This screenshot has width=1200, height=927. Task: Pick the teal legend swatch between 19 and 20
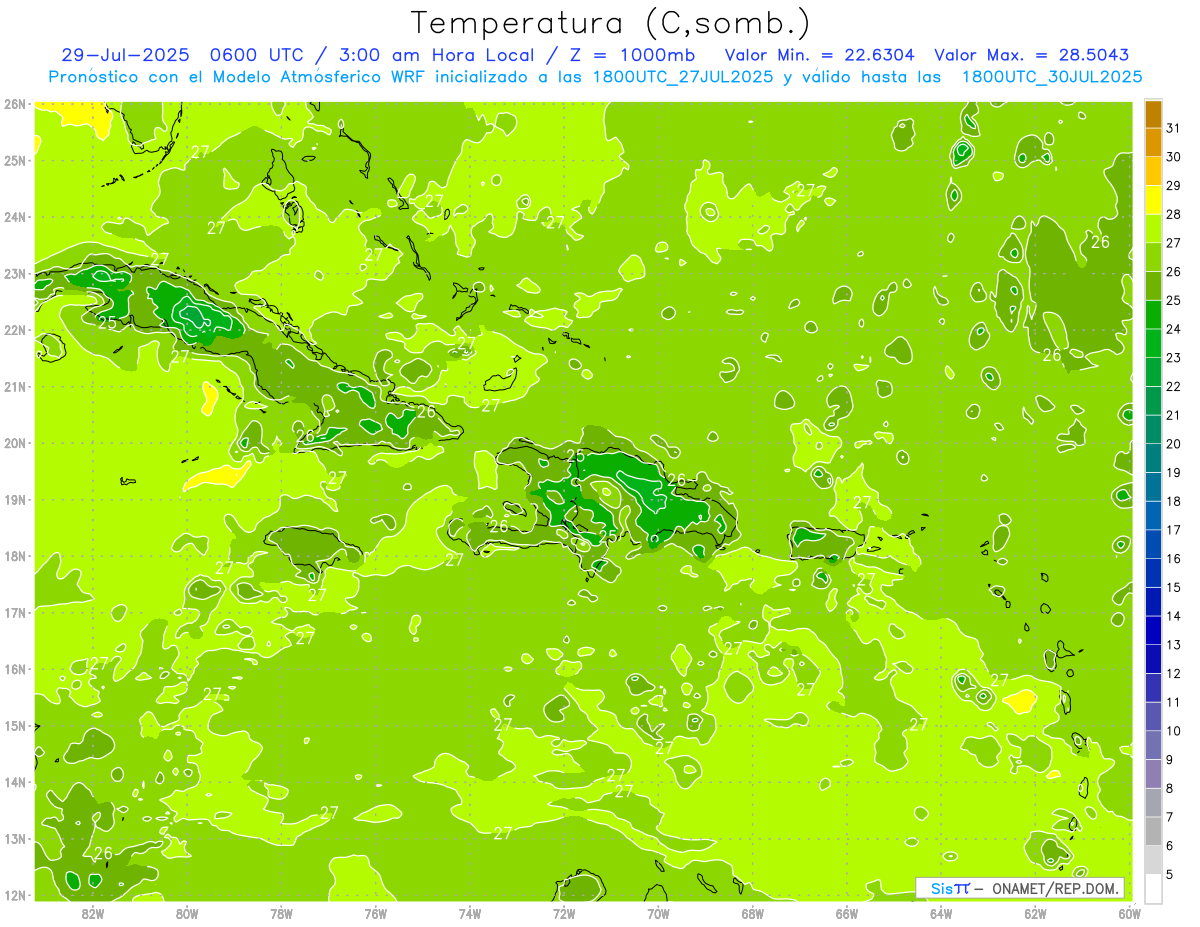click(1153, 458)
